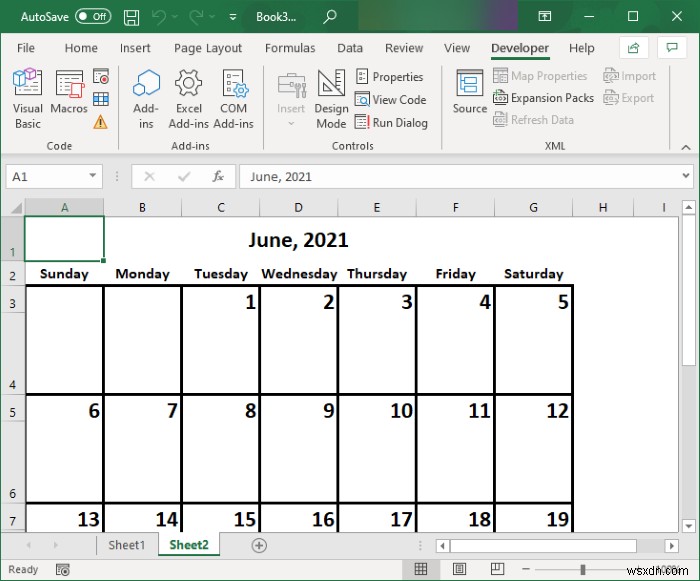
Task: Click the zoom slider handle
Action: point(583,569)
